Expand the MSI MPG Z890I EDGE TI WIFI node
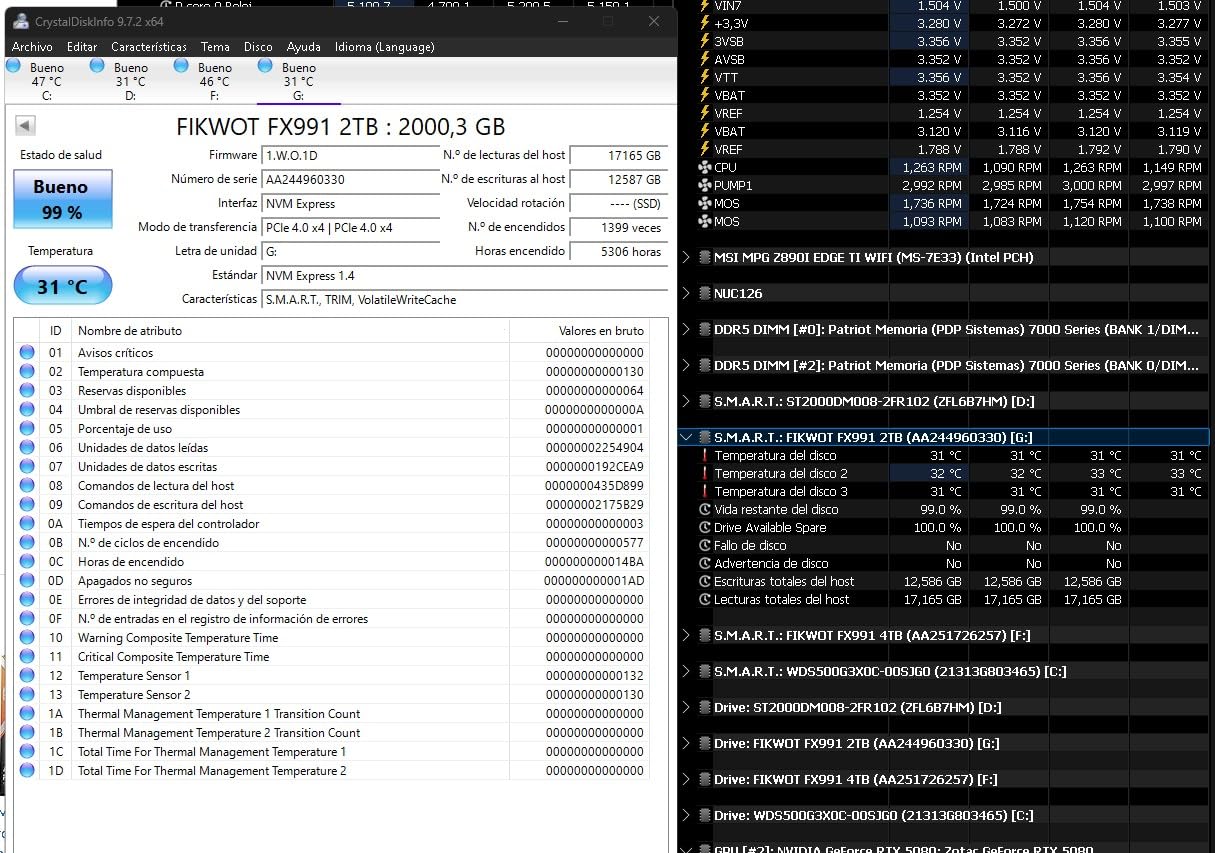1215x853 pixels. pyautogui.click(x=686, y=257)
